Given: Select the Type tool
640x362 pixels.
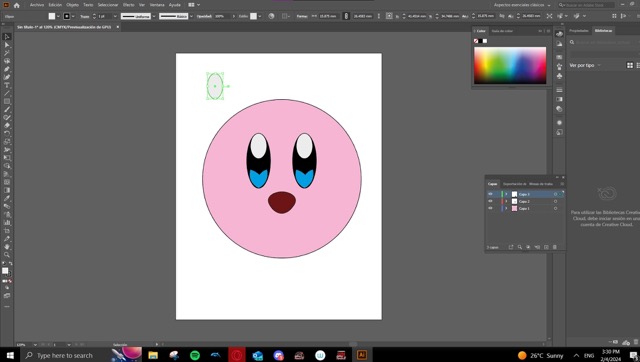Looking at the screenshot, I should pos(7,85).
